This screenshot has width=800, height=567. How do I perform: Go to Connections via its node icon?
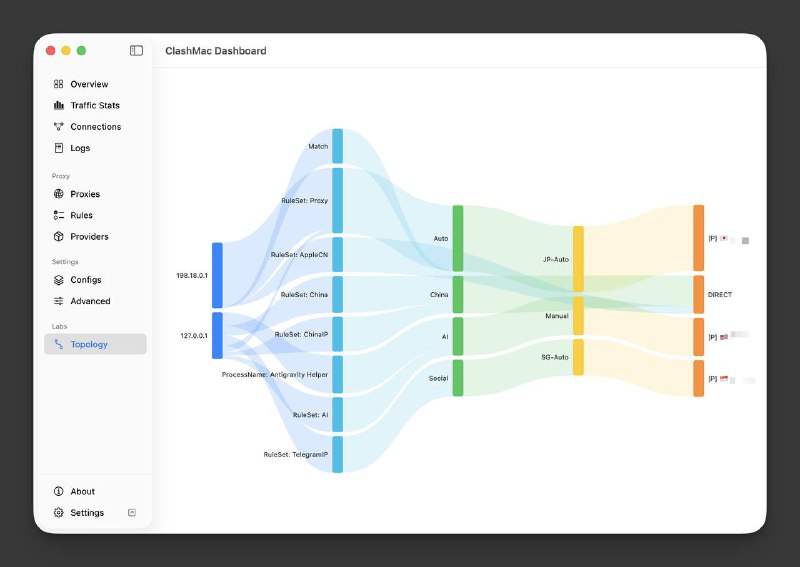coord(59,127)
